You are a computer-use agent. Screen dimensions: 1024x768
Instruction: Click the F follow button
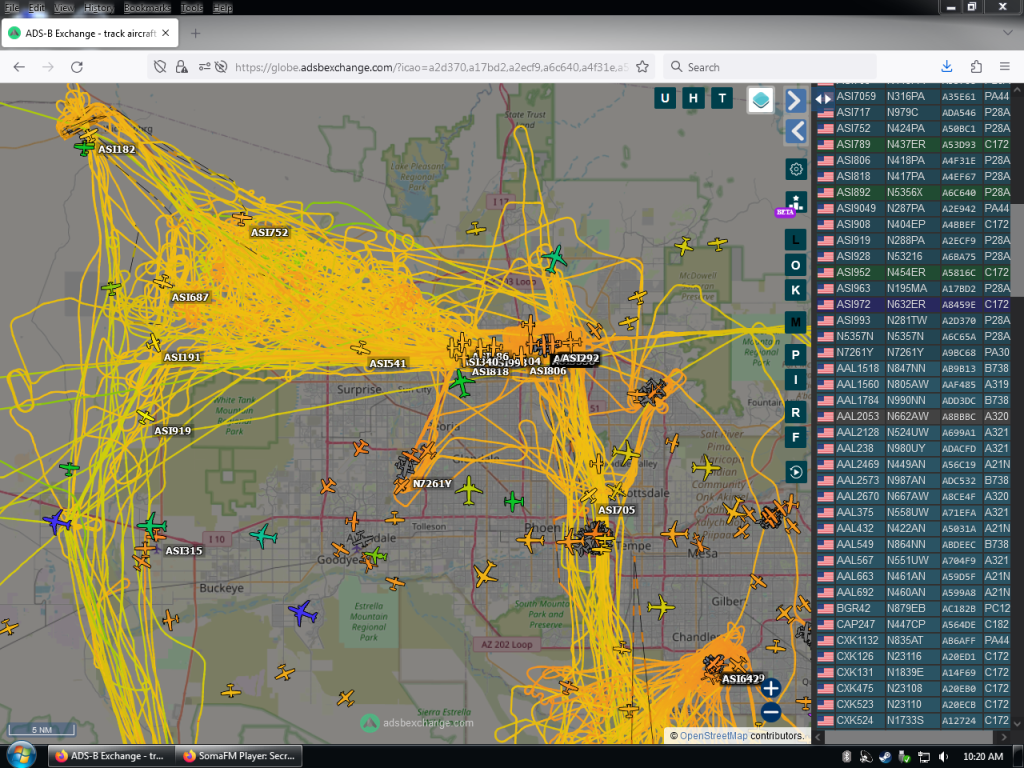795,438
